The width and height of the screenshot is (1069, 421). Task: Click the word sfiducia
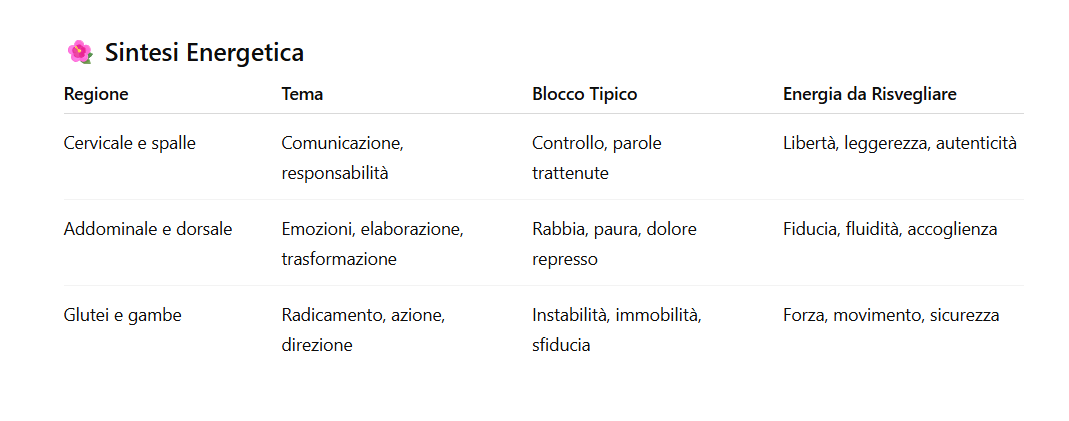point(561,345)
